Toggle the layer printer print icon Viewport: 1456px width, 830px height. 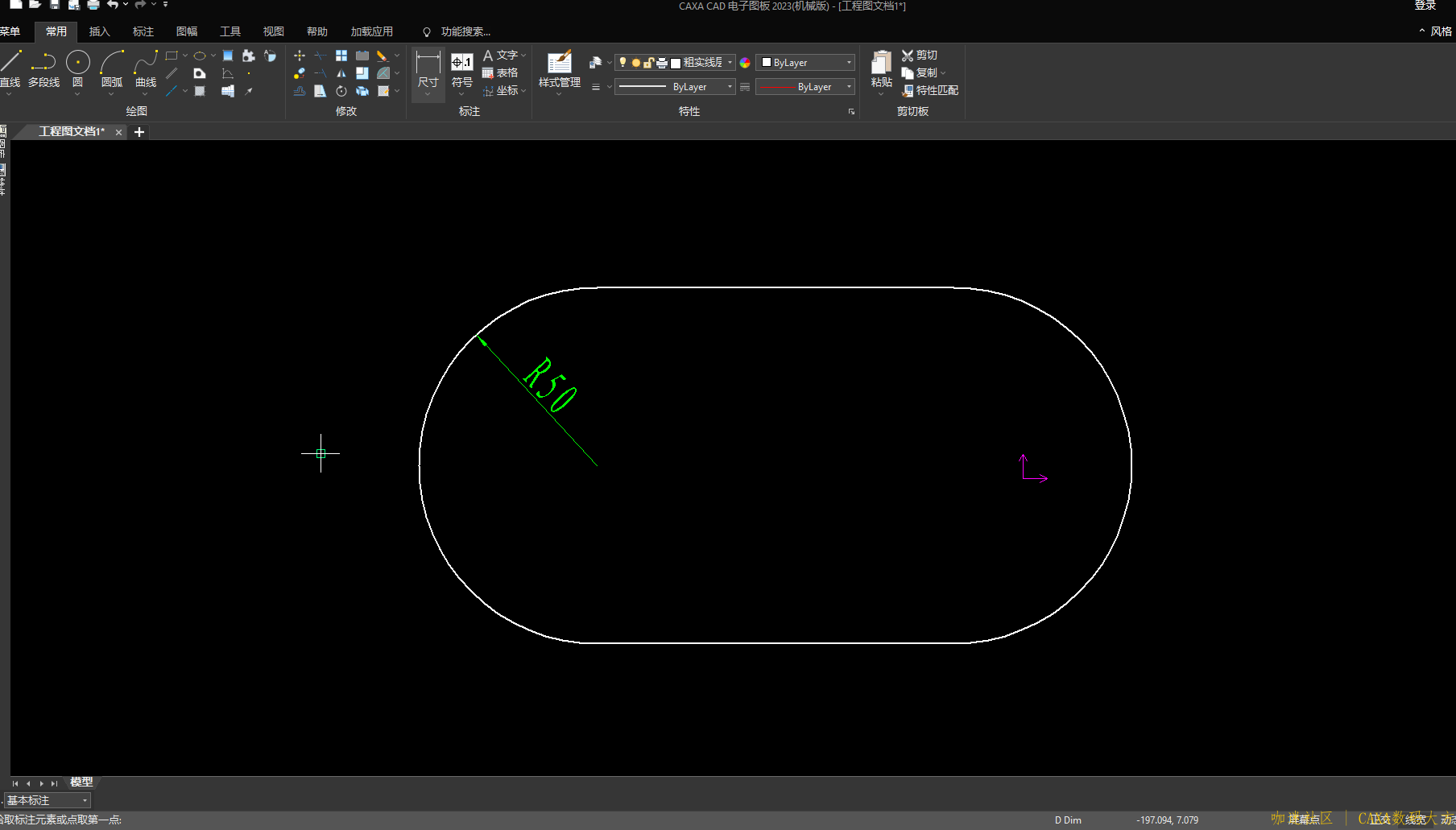(662, 62)
